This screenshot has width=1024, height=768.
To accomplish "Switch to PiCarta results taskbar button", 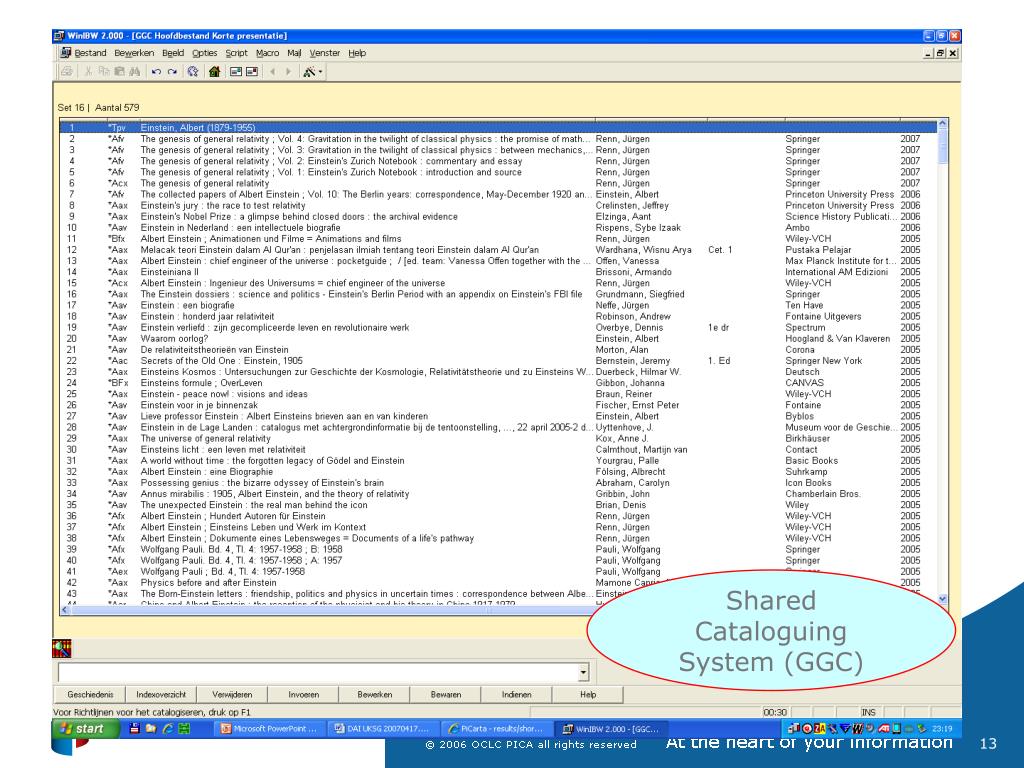I will 496,729.
